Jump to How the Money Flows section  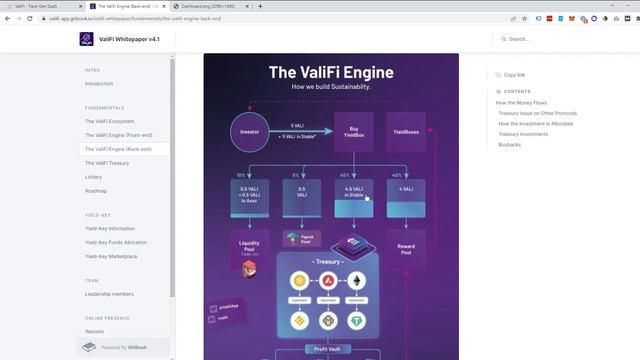tap(521, 103)
